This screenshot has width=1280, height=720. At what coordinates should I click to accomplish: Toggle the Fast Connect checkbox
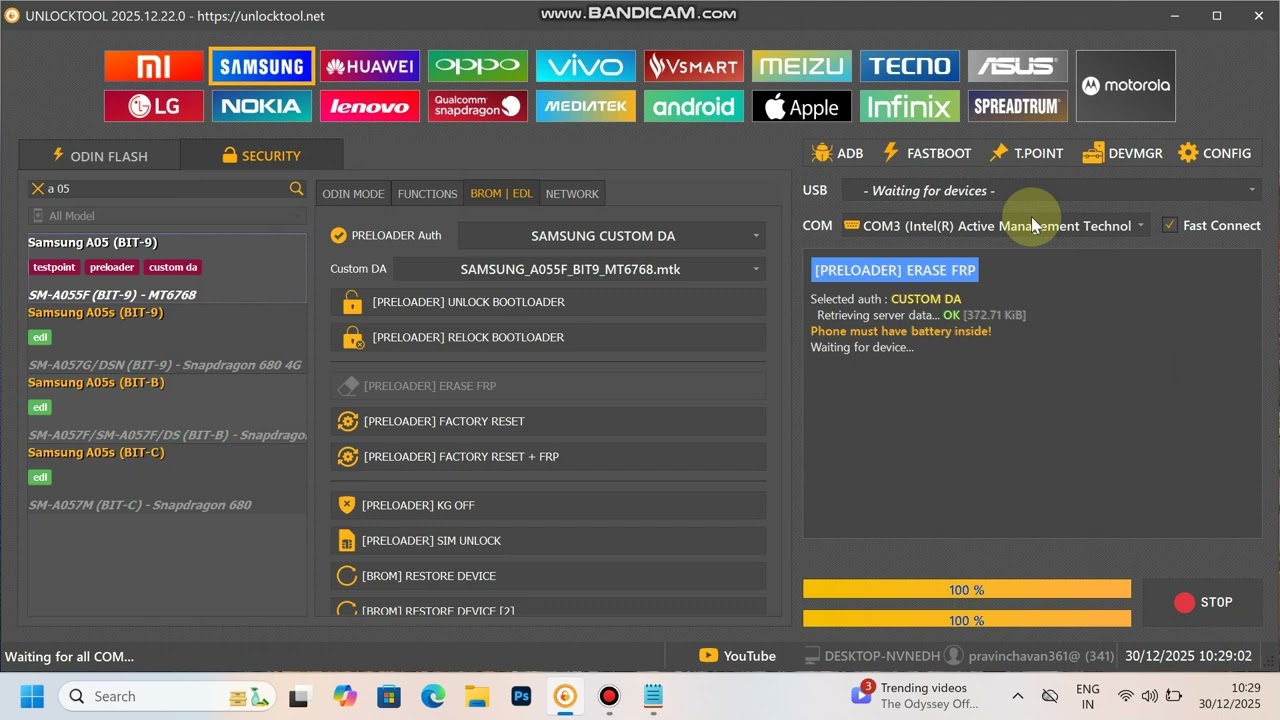(x=1169, y=225)
